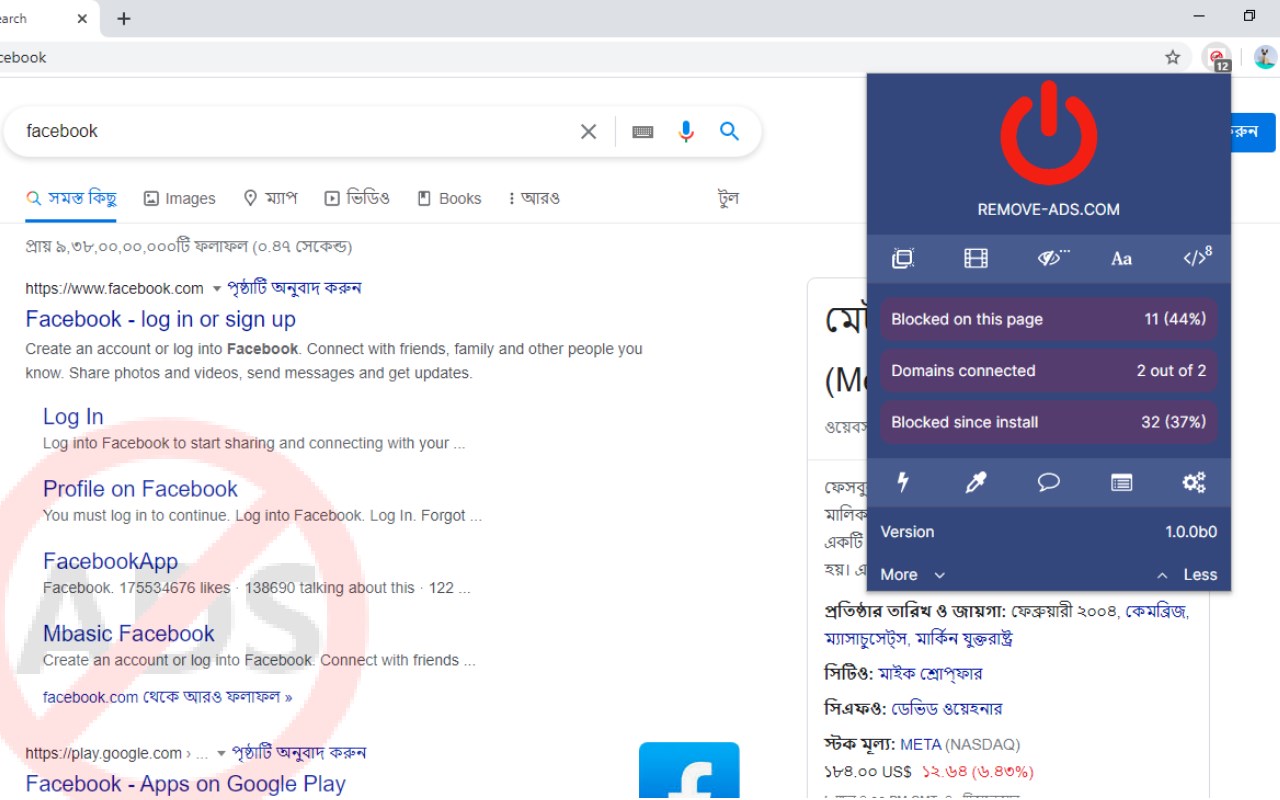Screen dimensions: 1280x800
Task: Toggle cosmetic filtering eye icon
Action: click(x=1052, y=258)
